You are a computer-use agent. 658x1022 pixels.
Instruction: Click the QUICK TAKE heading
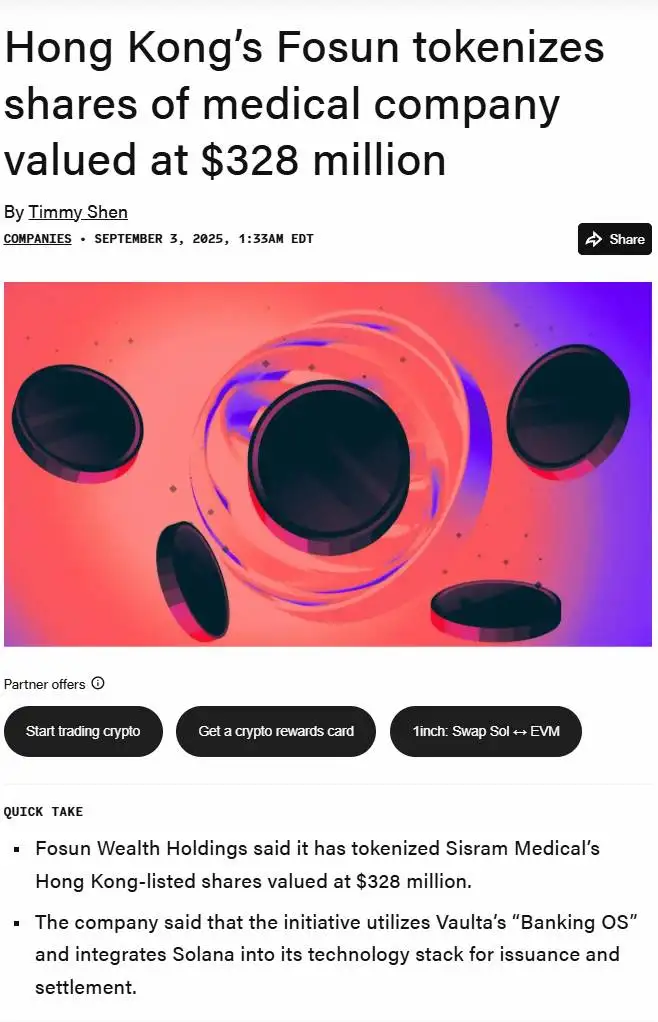coord(44,812)
